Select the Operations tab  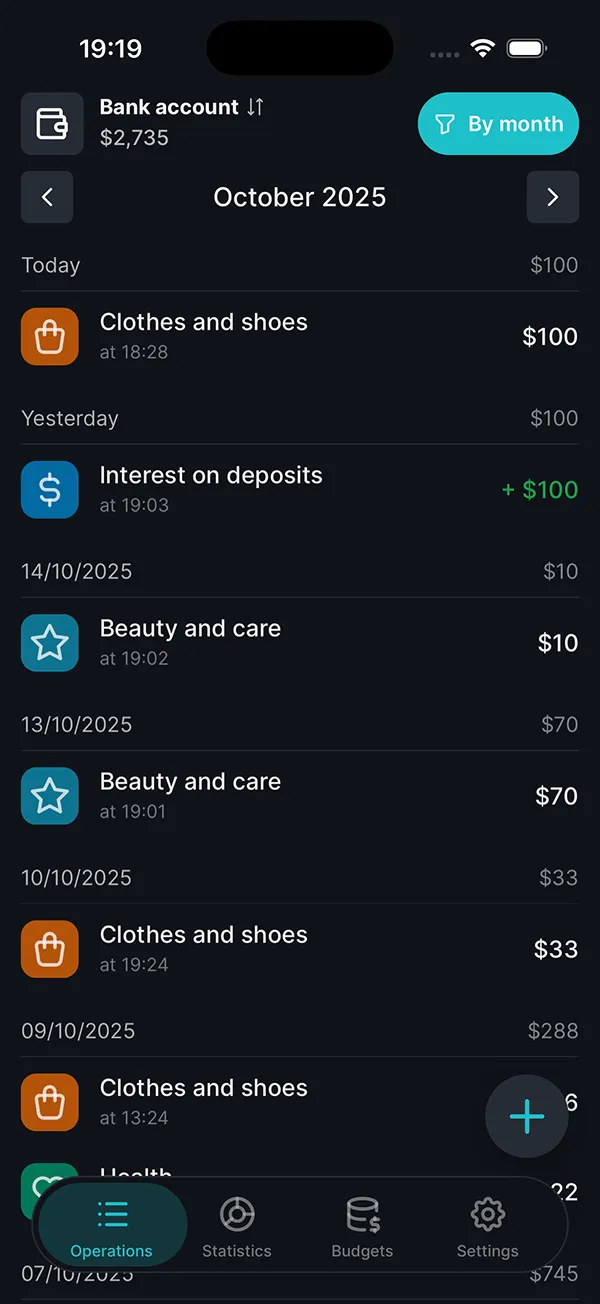click(x=112, y=1229)
